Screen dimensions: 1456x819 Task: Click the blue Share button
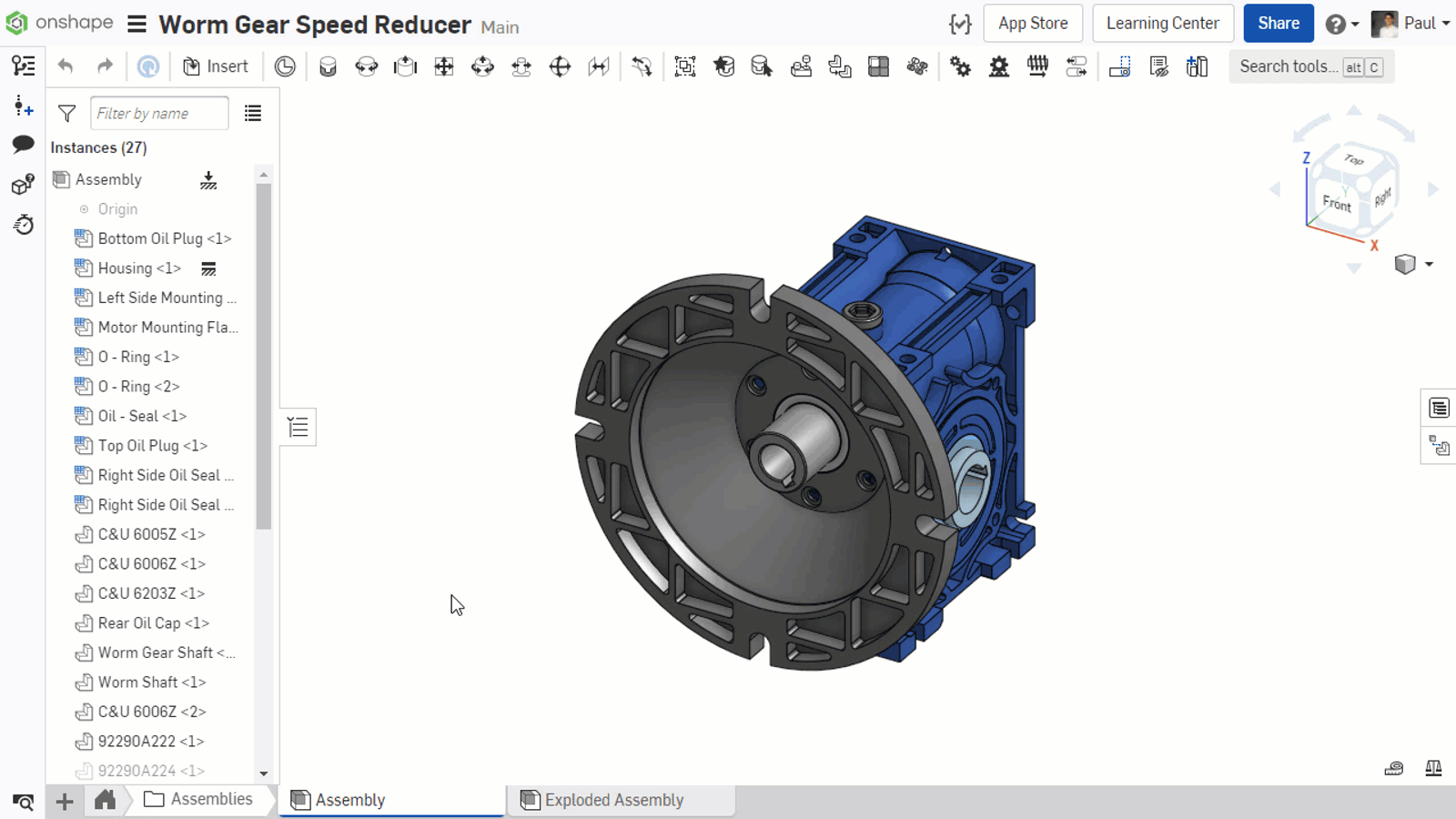[1278, 24]
